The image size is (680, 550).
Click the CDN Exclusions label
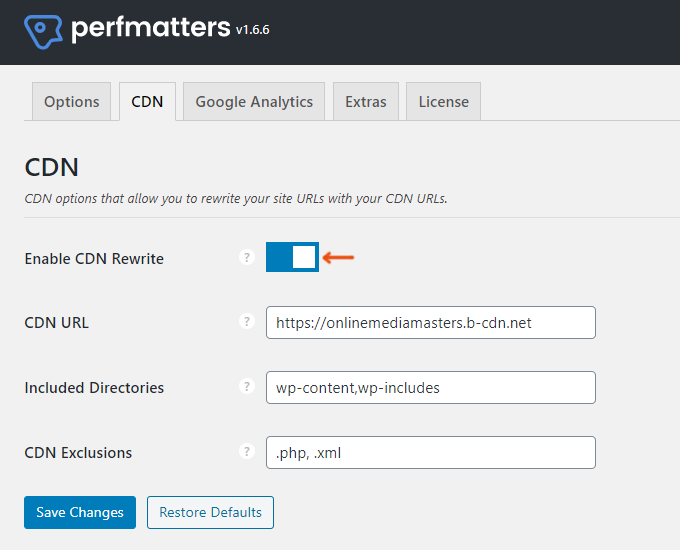pyautogui.click(x=78, y=452)
